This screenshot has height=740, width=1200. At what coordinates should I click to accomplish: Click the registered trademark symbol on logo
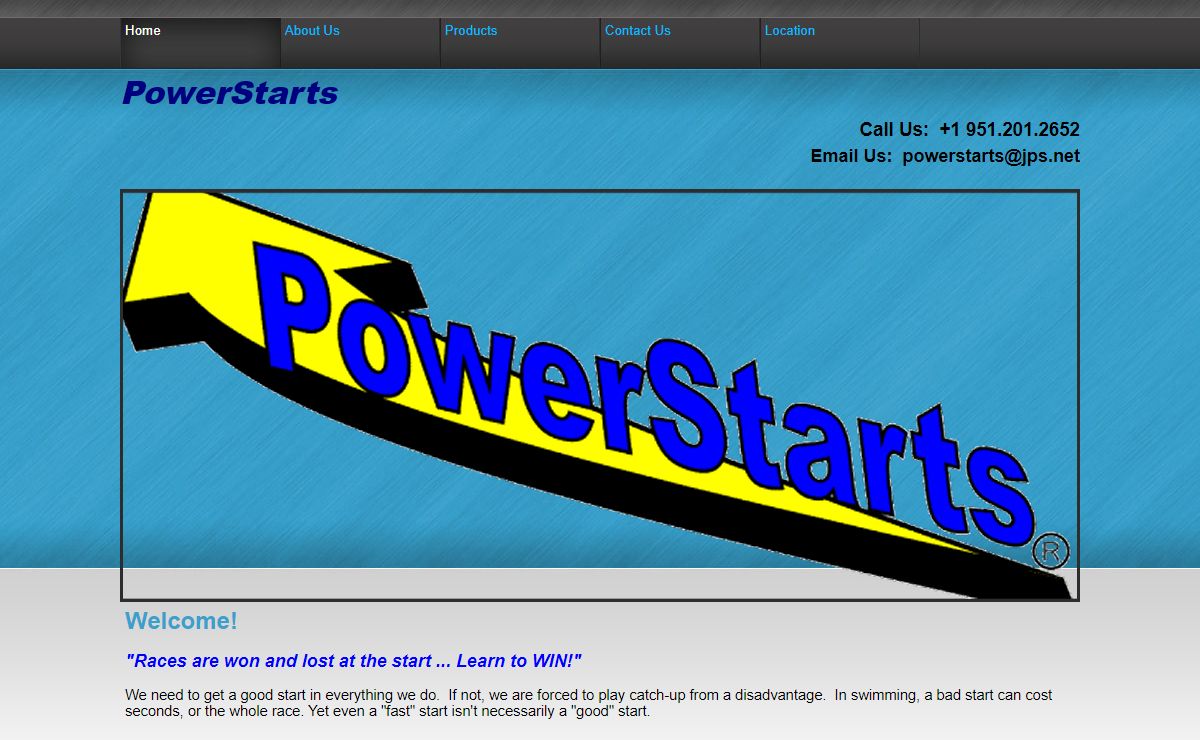pyautogui.click(x=1050, y=551)
